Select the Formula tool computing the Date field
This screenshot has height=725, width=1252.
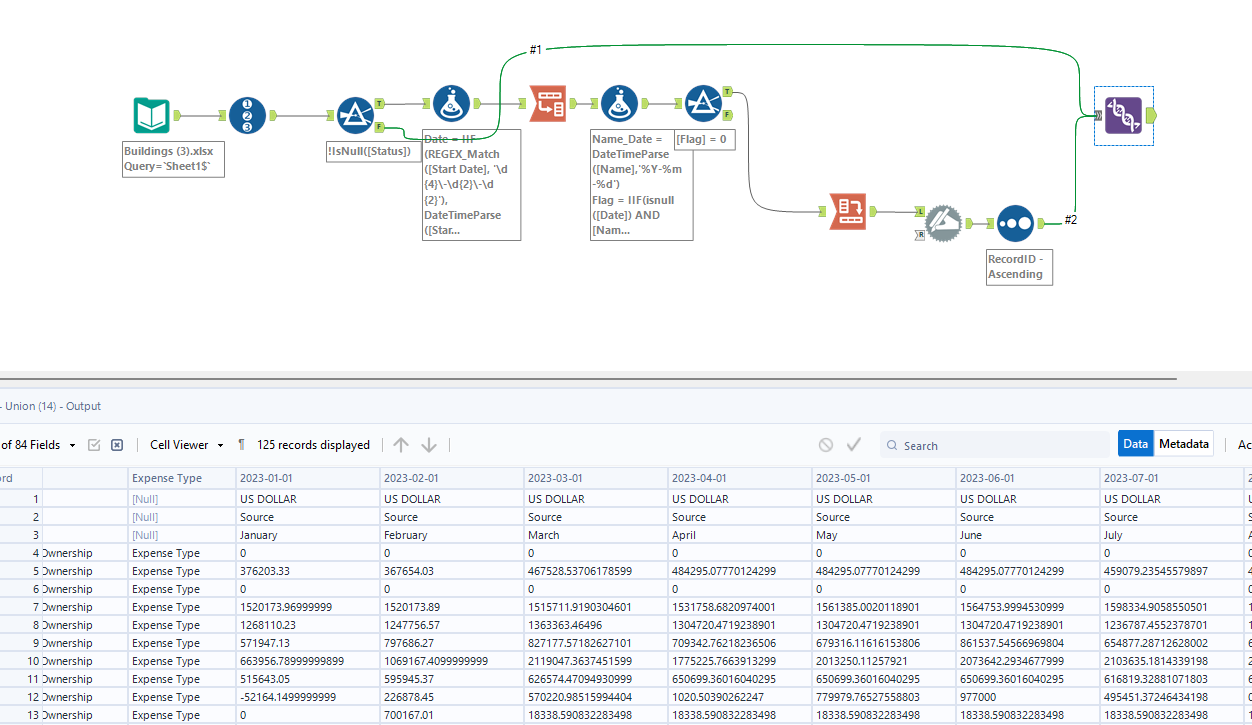point(451,102)
